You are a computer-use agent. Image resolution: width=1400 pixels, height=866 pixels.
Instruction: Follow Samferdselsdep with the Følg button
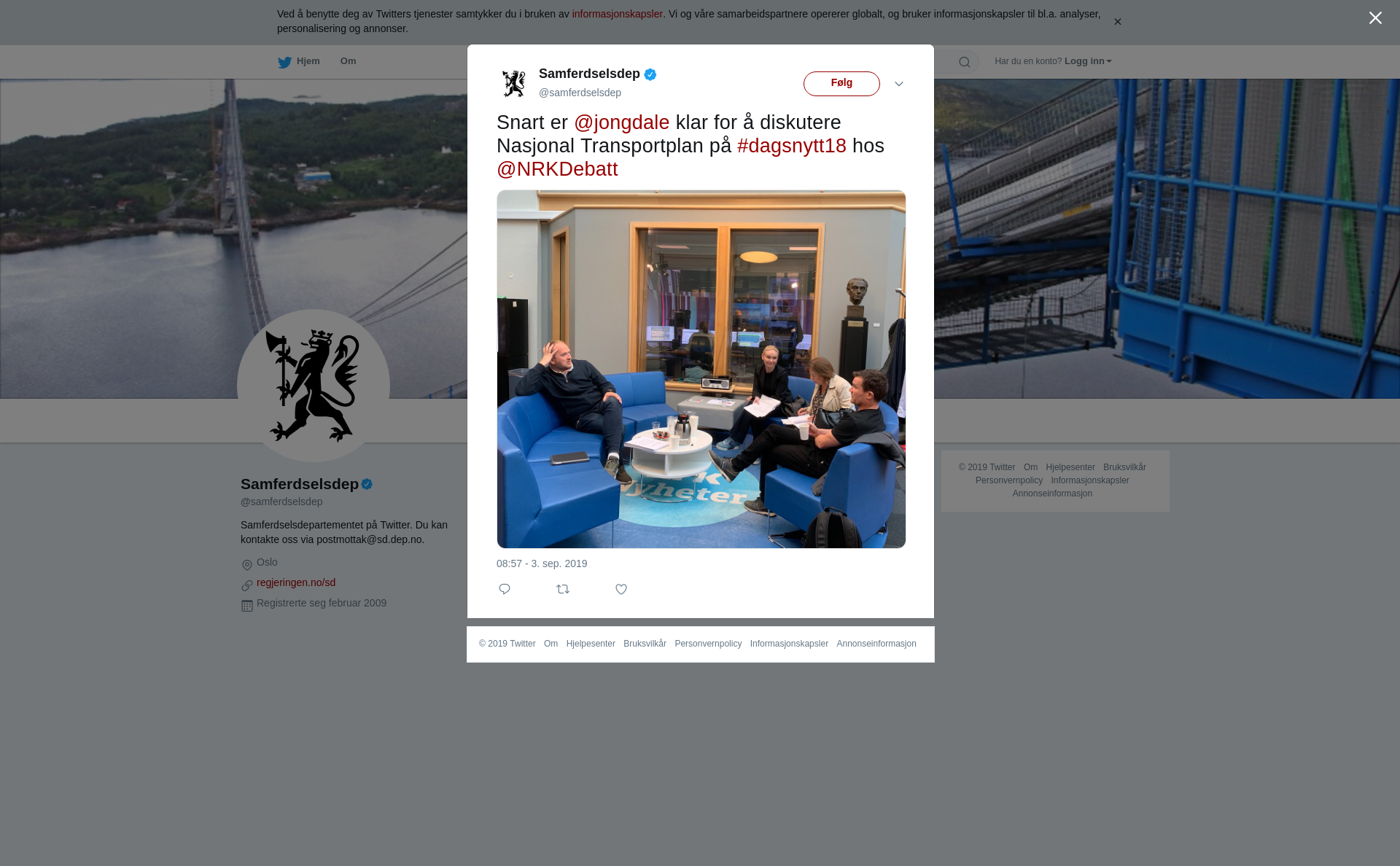pyautogui.click(x=841, y=84)
